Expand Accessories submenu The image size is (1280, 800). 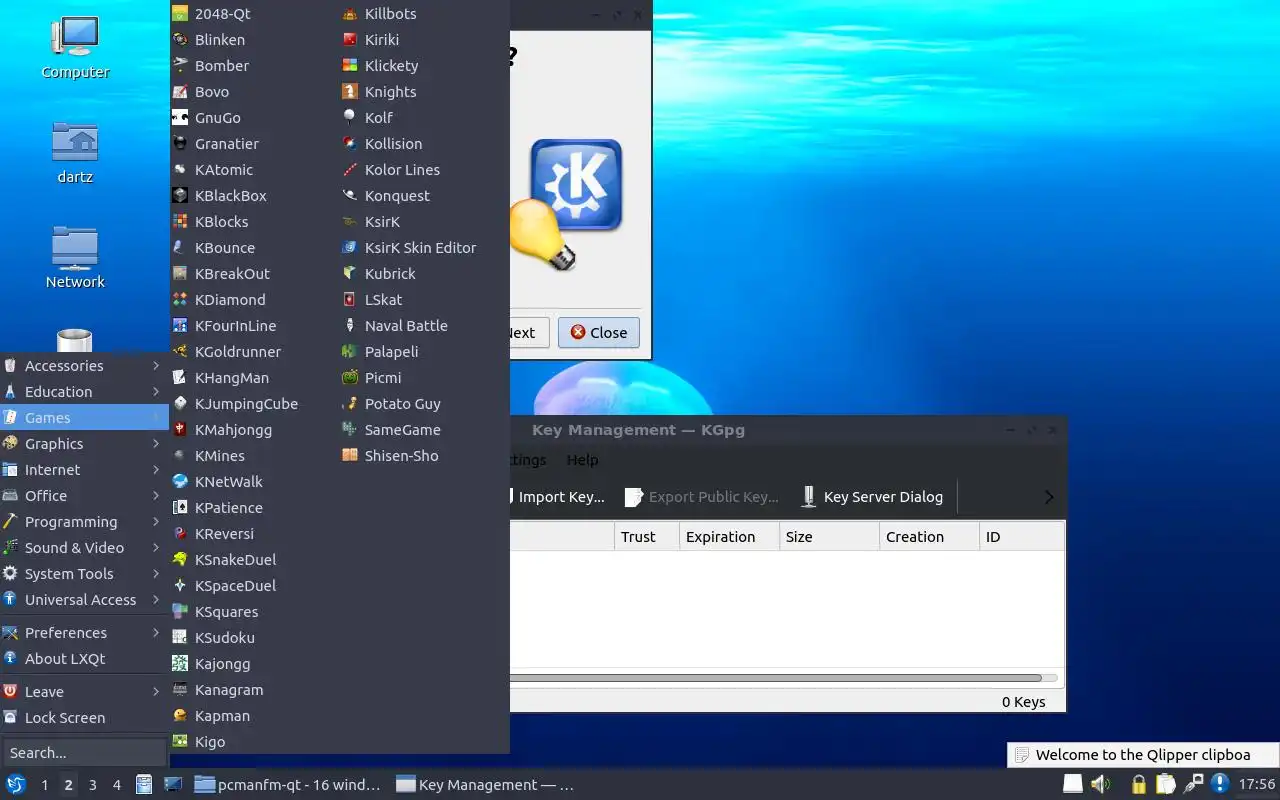click(x=84, y=366)
